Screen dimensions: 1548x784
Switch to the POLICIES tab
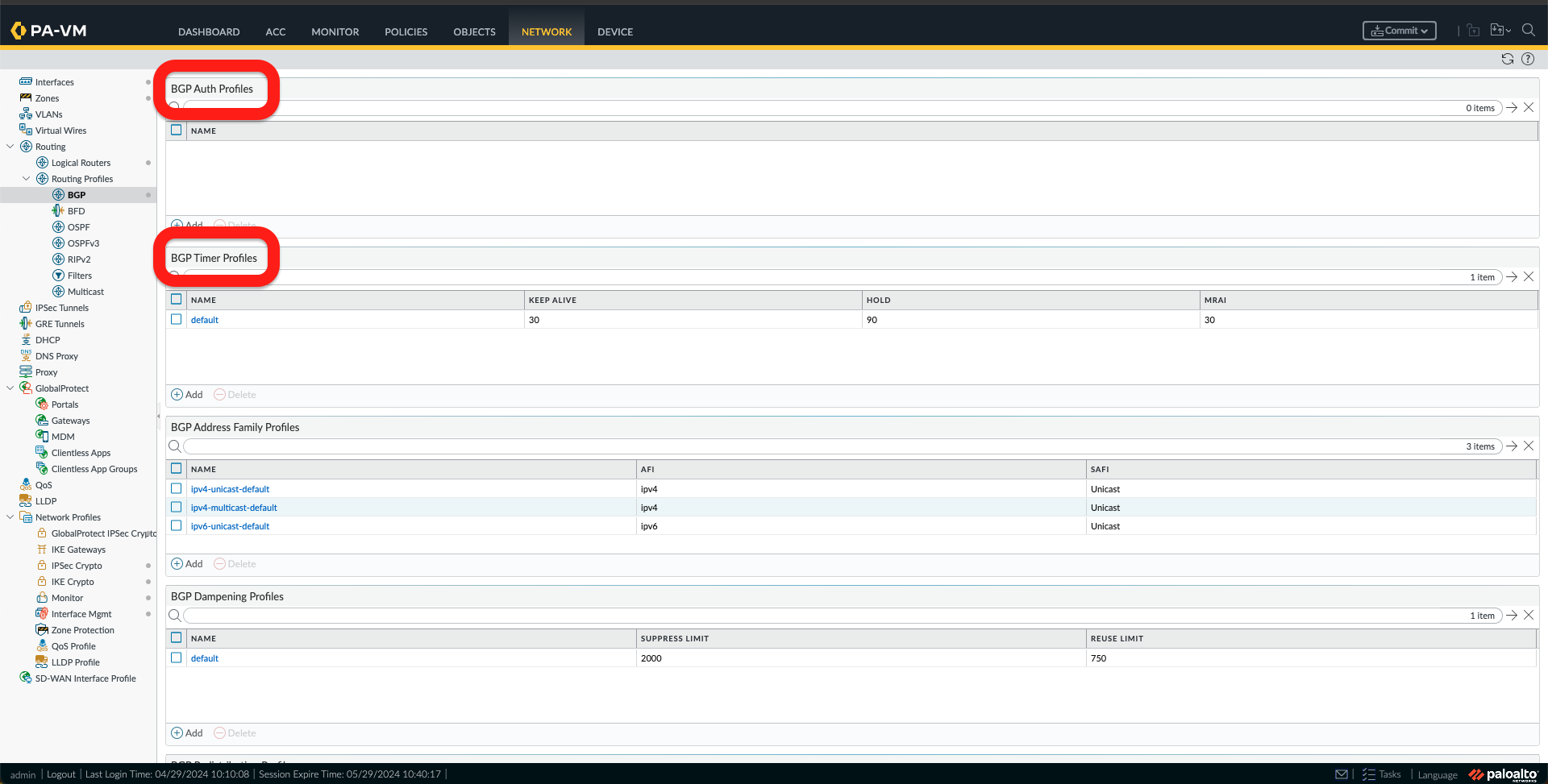pyautogui.click(x=406, y=32)
